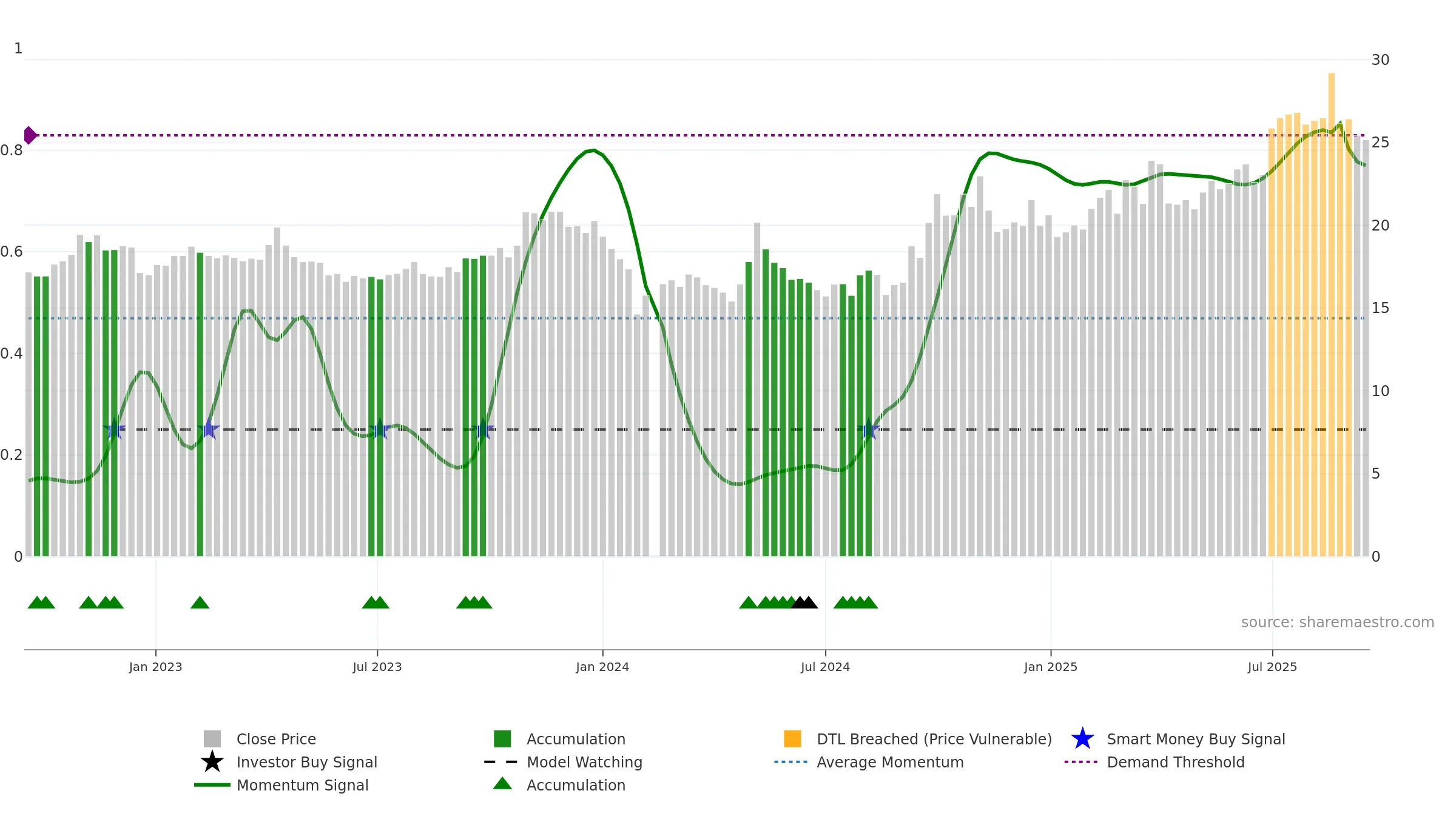1456x819 pixels.
Task: Click the orange DTL Breached color swatch
Action: [x=792, y=739]
